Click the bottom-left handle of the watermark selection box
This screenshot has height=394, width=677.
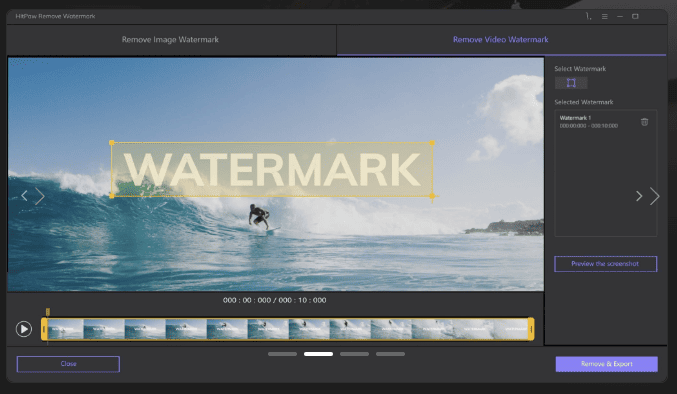(x=111, y=196)
